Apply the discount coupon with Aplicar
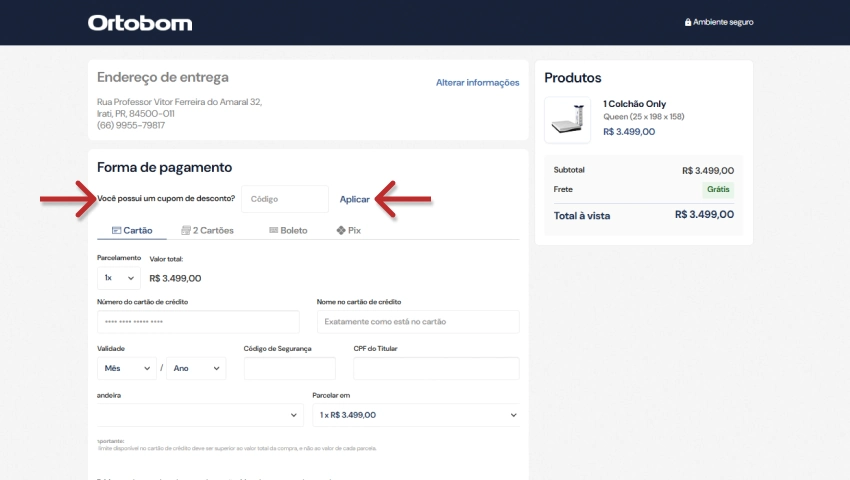850x480 pixels. click(354, 199)
